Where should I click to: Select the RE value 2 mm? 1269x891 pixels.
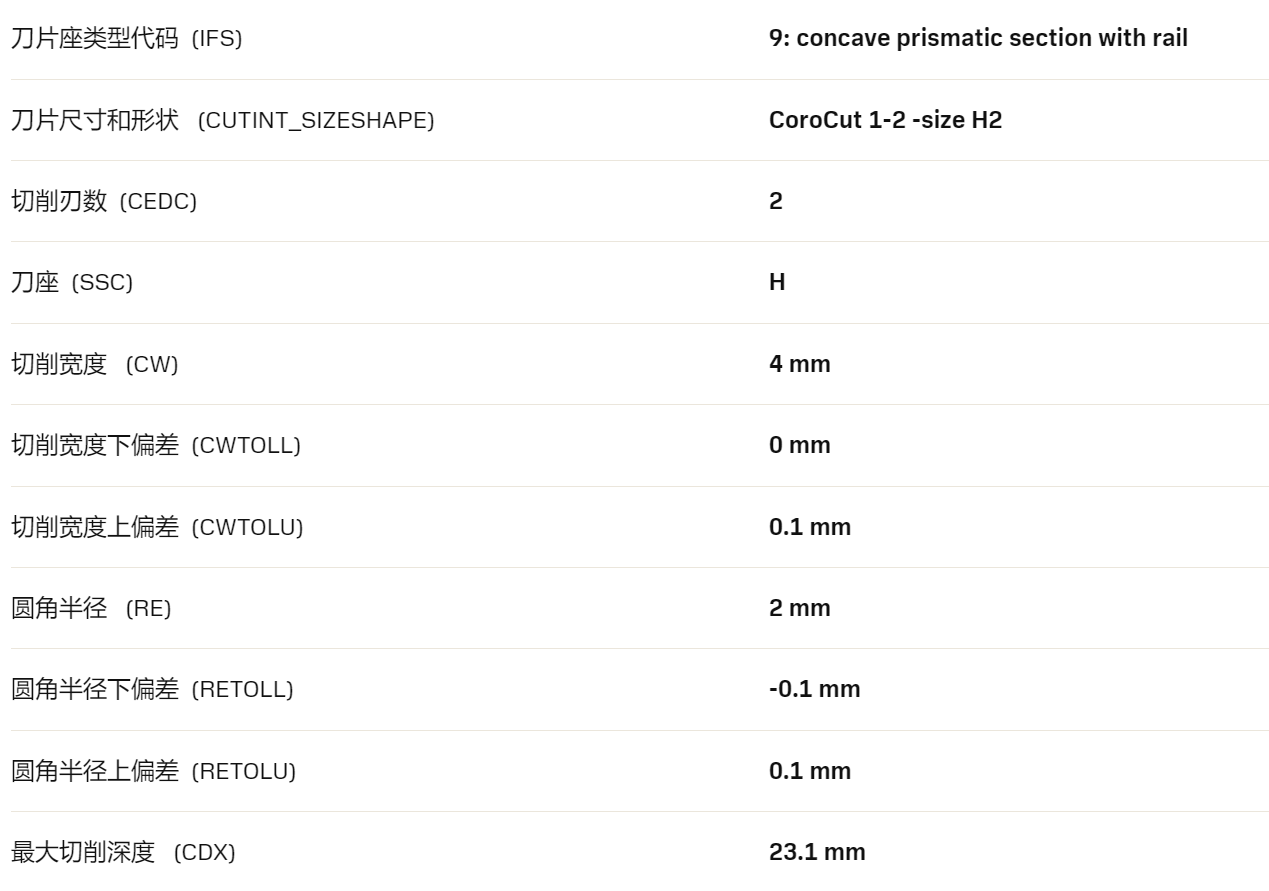coord(800,609)
